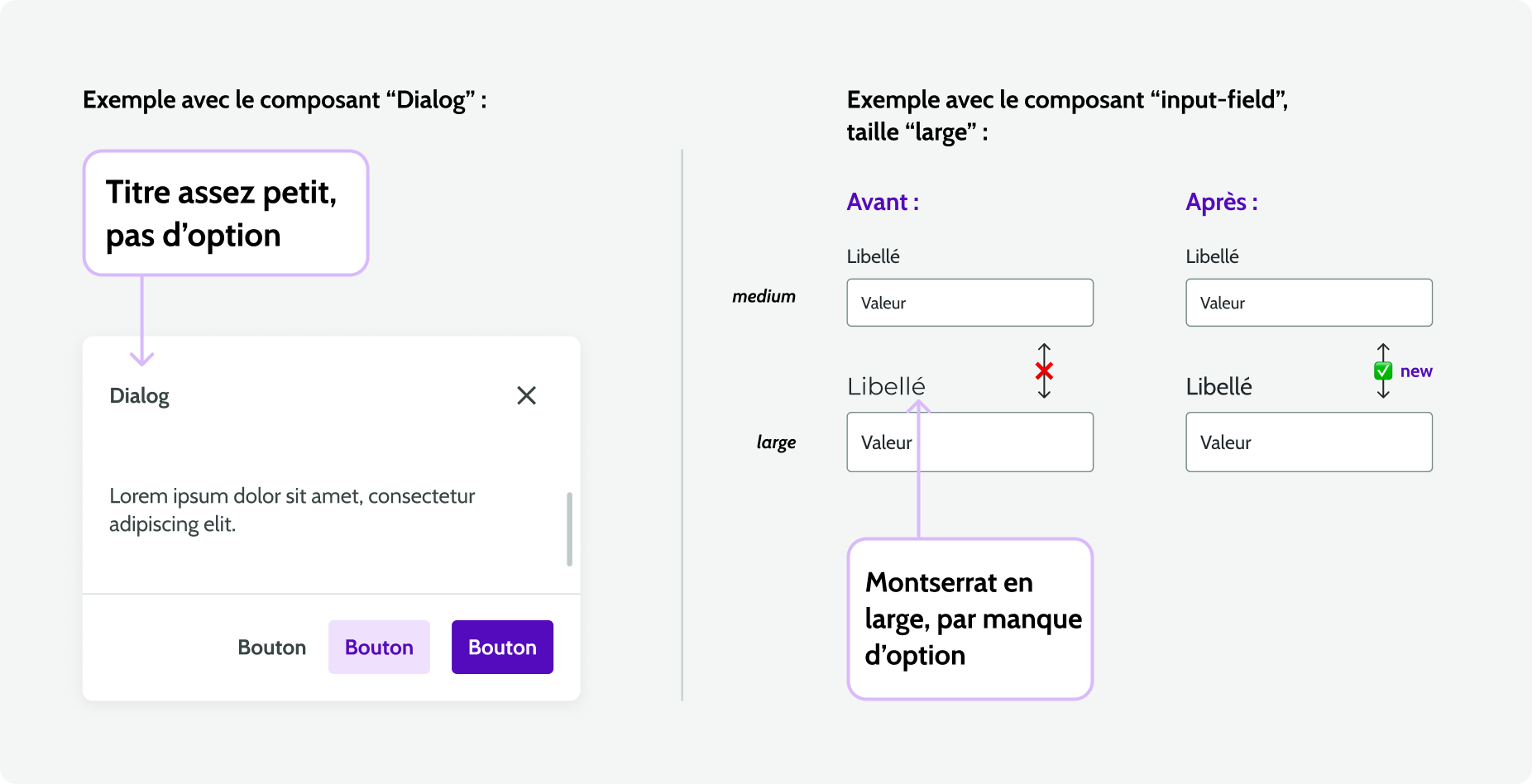The width and height of the screenshot is (1532, 784).
Task: Click the dialog's vertical scrollbar
Action: pyautogui.click(x=569, y=529)
